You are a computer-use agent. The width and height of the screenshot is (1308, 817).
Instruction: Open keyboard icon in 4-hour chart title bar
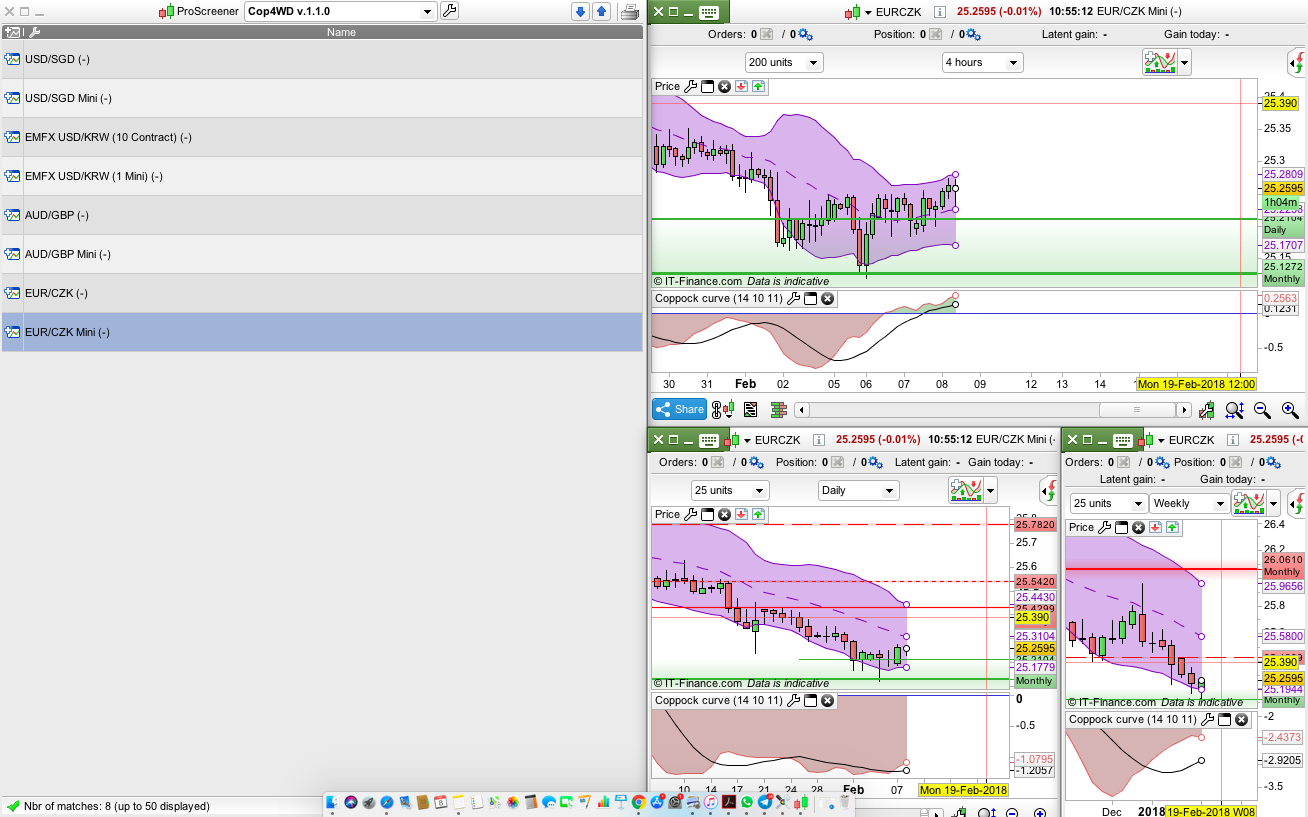(709, 12)
